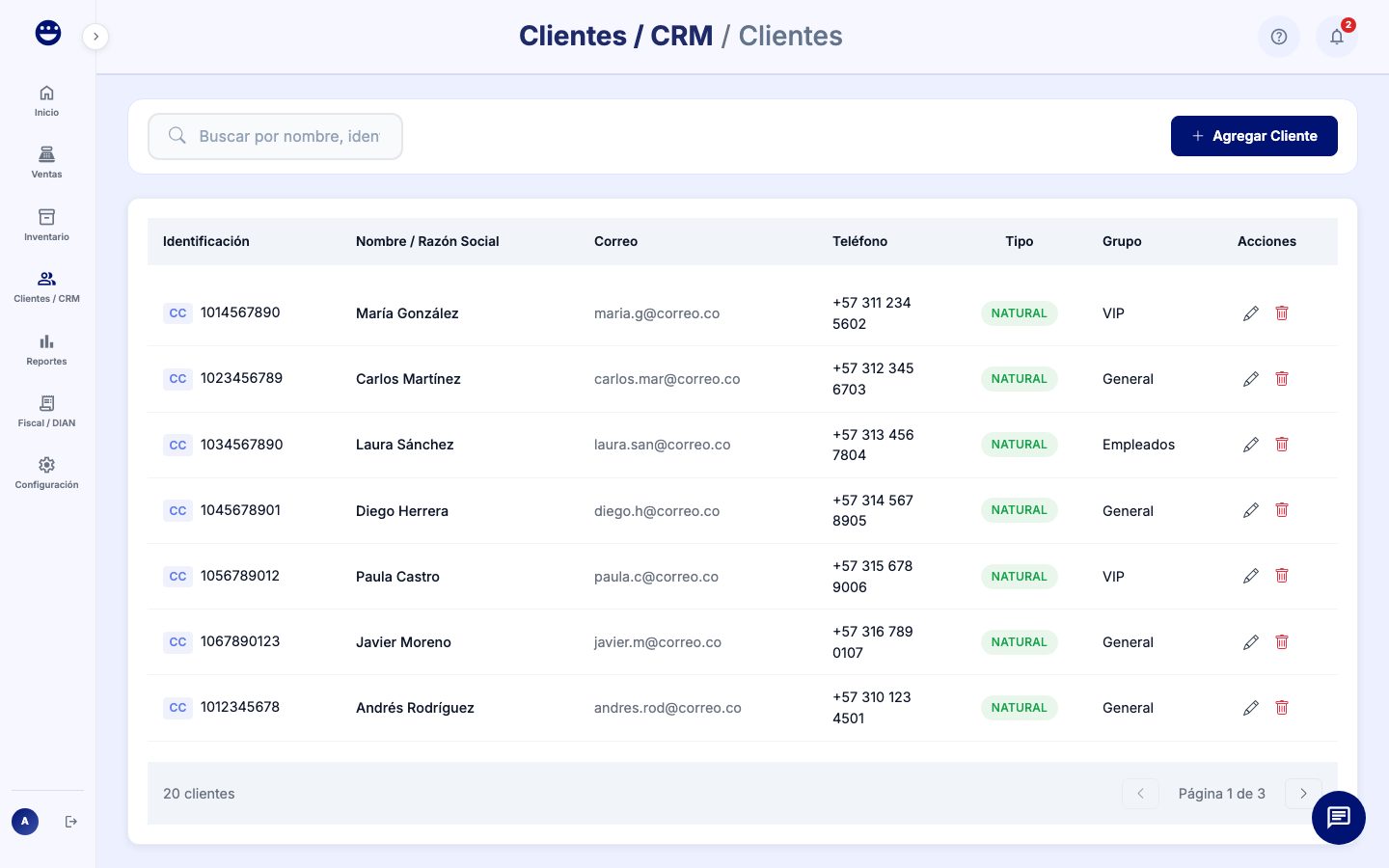The width and height of the screenshot is (1389, 868).
Task: Open the chat bubble in the corner
Action: click(1339, 818)
